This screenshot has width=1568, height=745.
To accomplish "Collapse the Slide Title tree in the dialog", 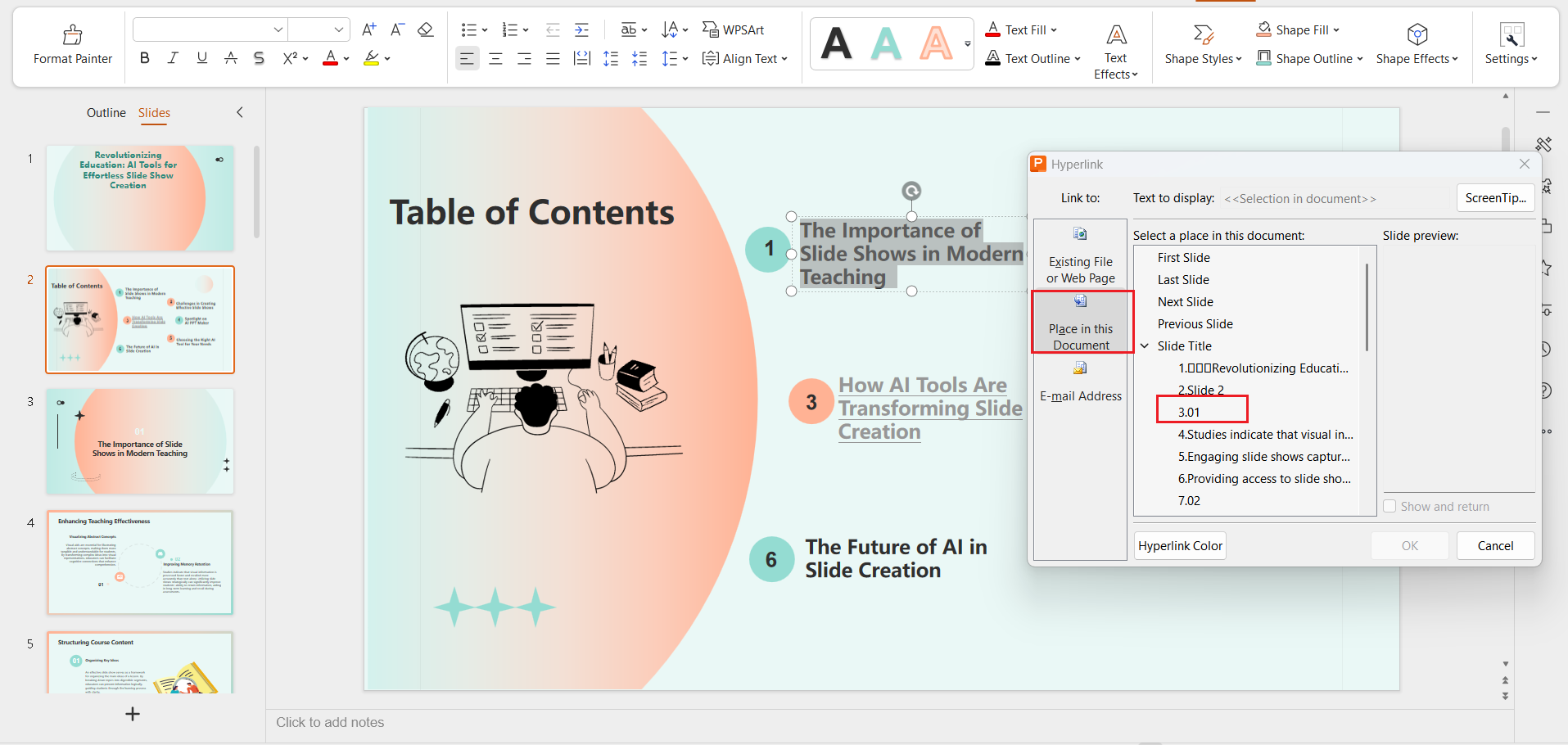I will pos(1144,345).
